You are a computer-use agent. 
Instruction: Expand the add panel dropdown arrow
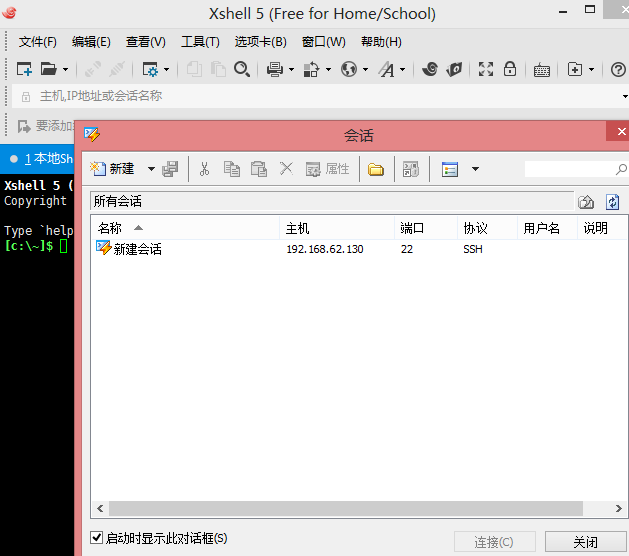click(x=591, y=70)
